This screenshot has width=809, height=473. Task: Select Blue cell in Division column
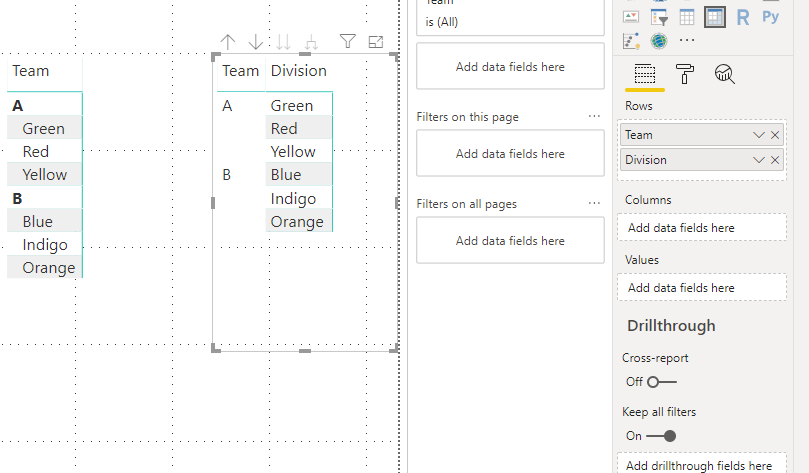coord(299,175)
